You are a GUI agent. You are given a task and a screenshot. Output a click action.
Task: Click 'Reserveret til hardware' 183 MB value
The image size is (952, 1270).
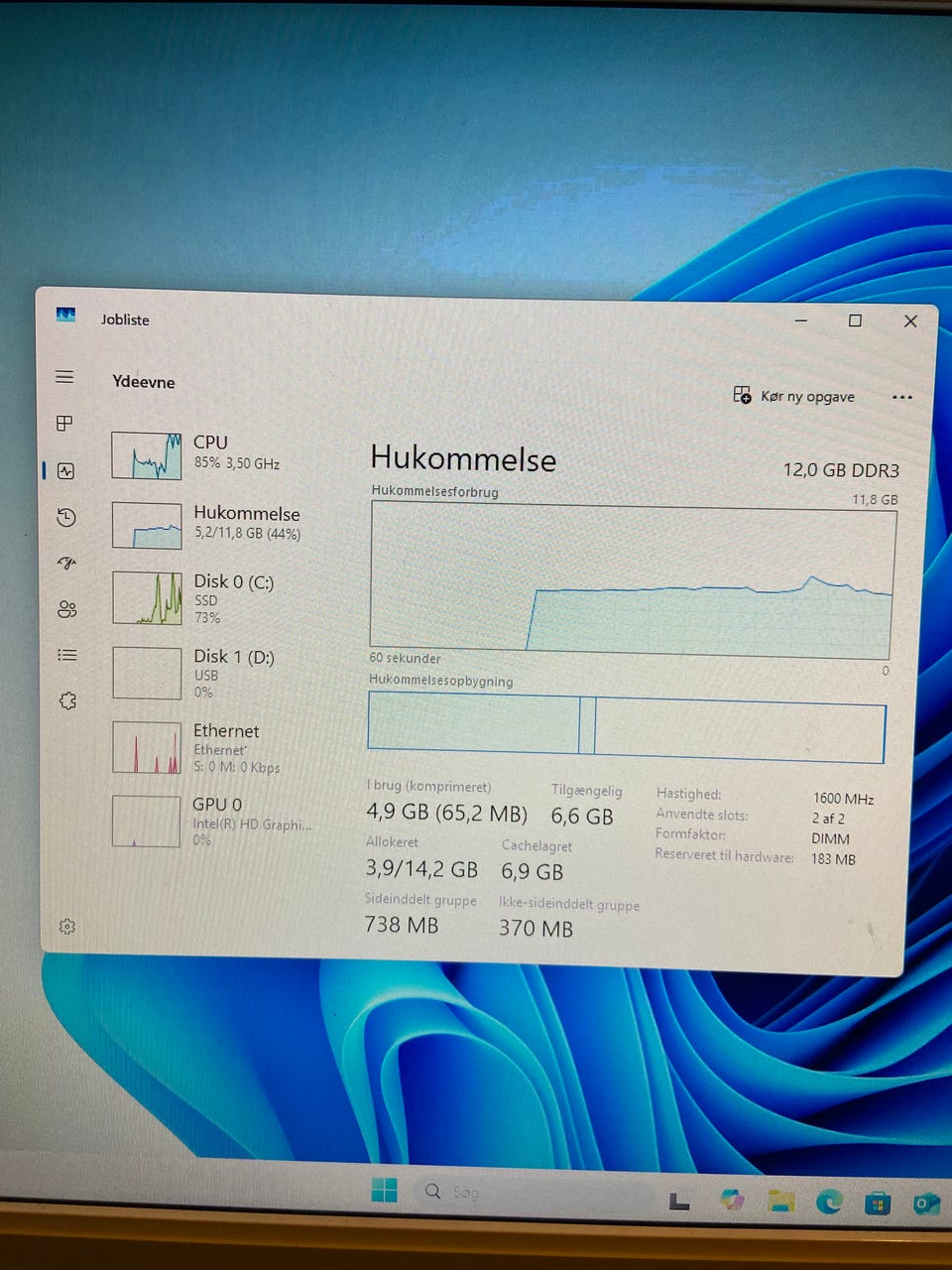[833, 859]
